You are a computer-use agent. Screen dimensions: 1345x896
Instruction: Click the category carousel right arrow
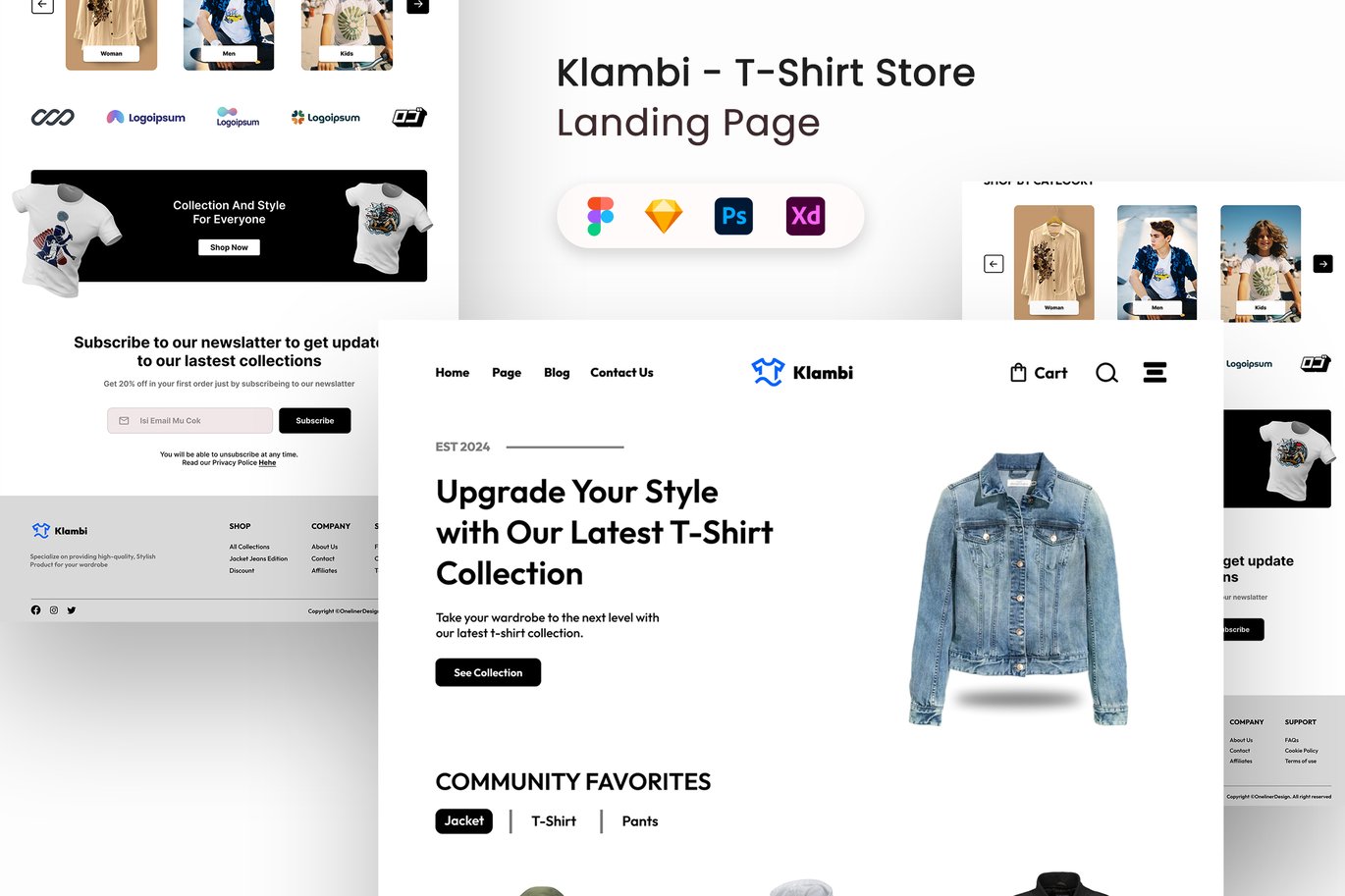click(x=1323, y=264)
